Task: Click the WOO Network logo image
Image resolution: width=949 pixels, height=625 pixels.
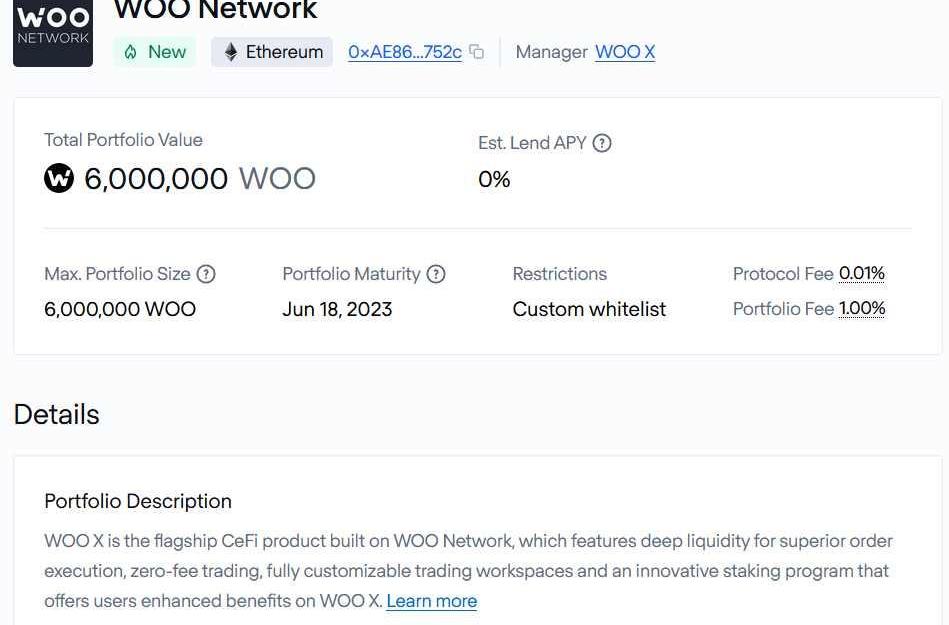Action: [53, 32]
